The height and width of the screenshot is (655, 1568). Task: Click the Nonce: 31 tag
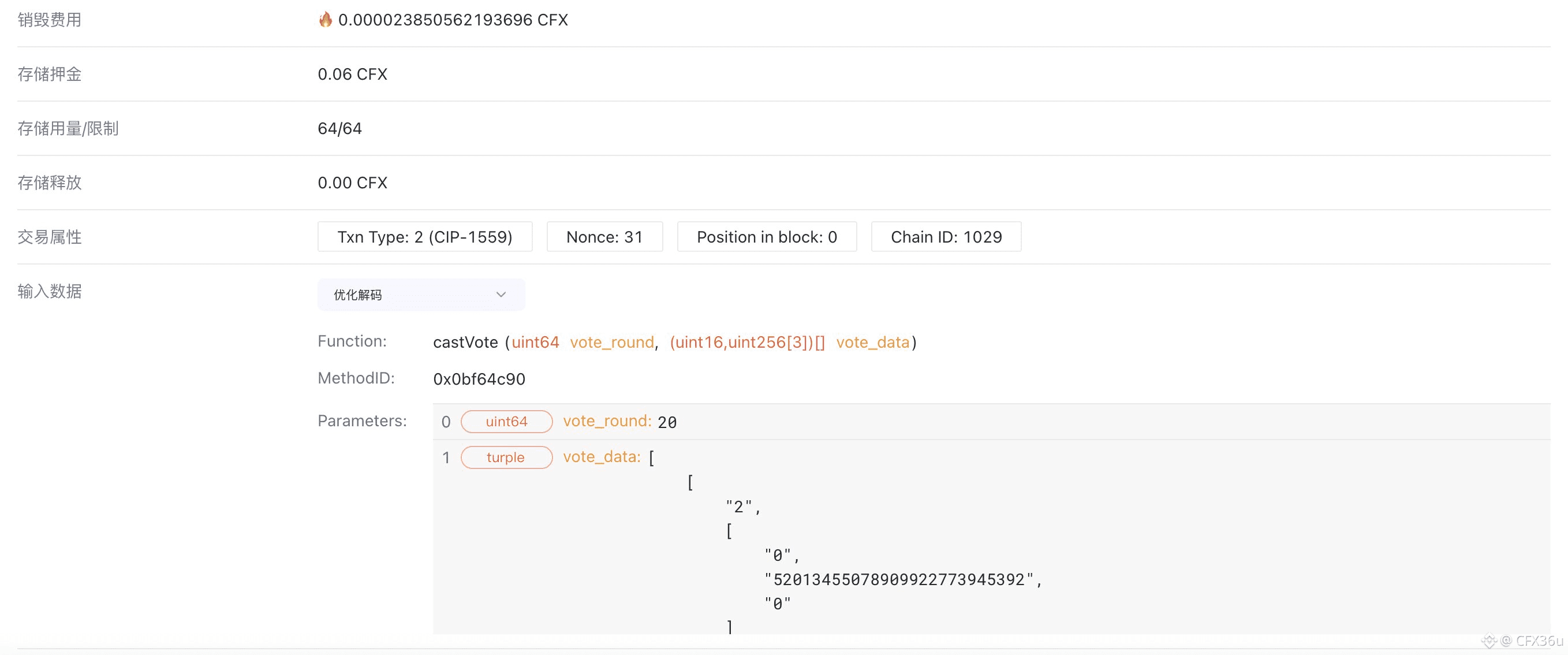tap(604, 237)
